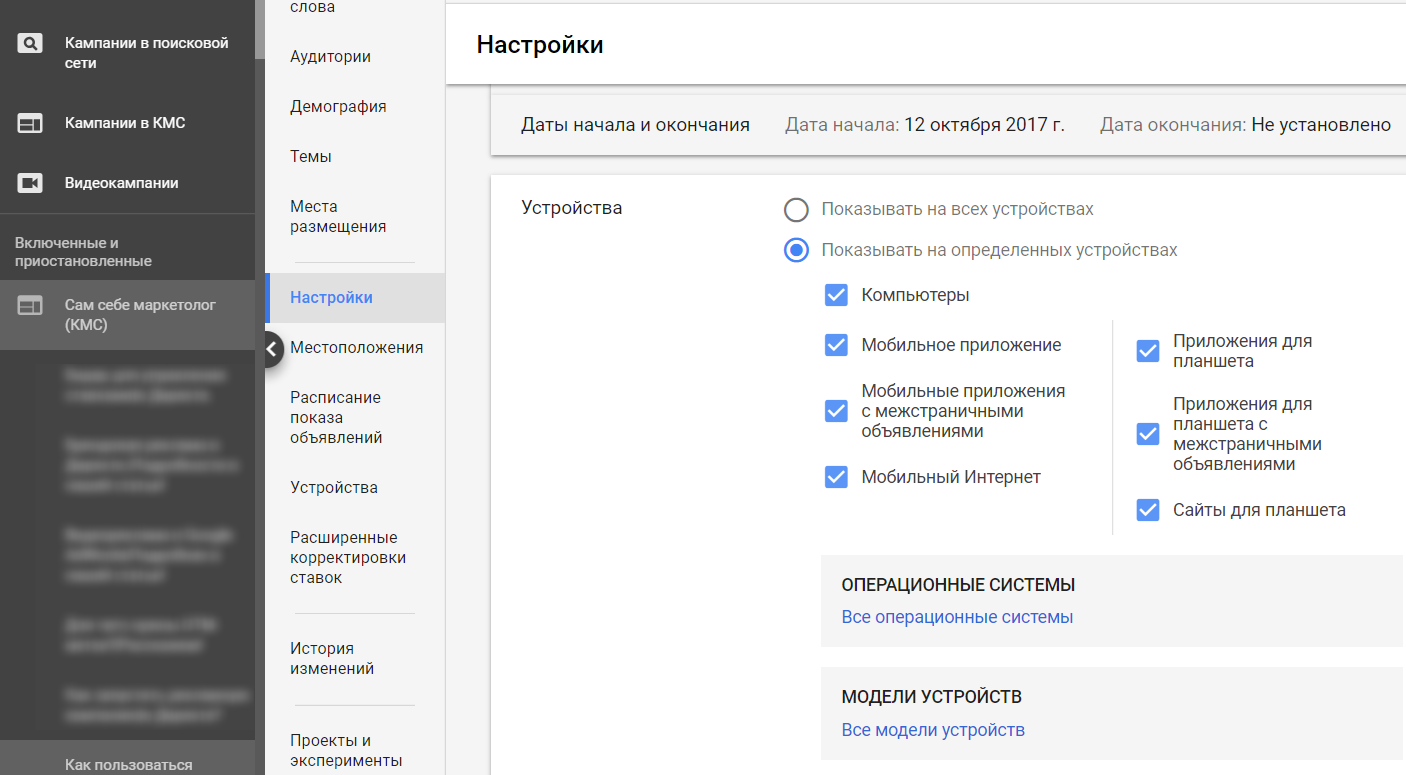Toggle the Приложения для планшета checkbox
1406x775 pixels.
(x=1147, y=351)
